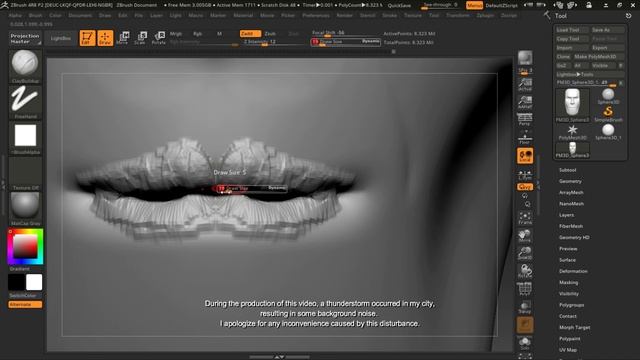Image resolution: width=640 pixels, height=360 pixels.
Task: Expand the Deformation section
Action: (x=573, y=271)
